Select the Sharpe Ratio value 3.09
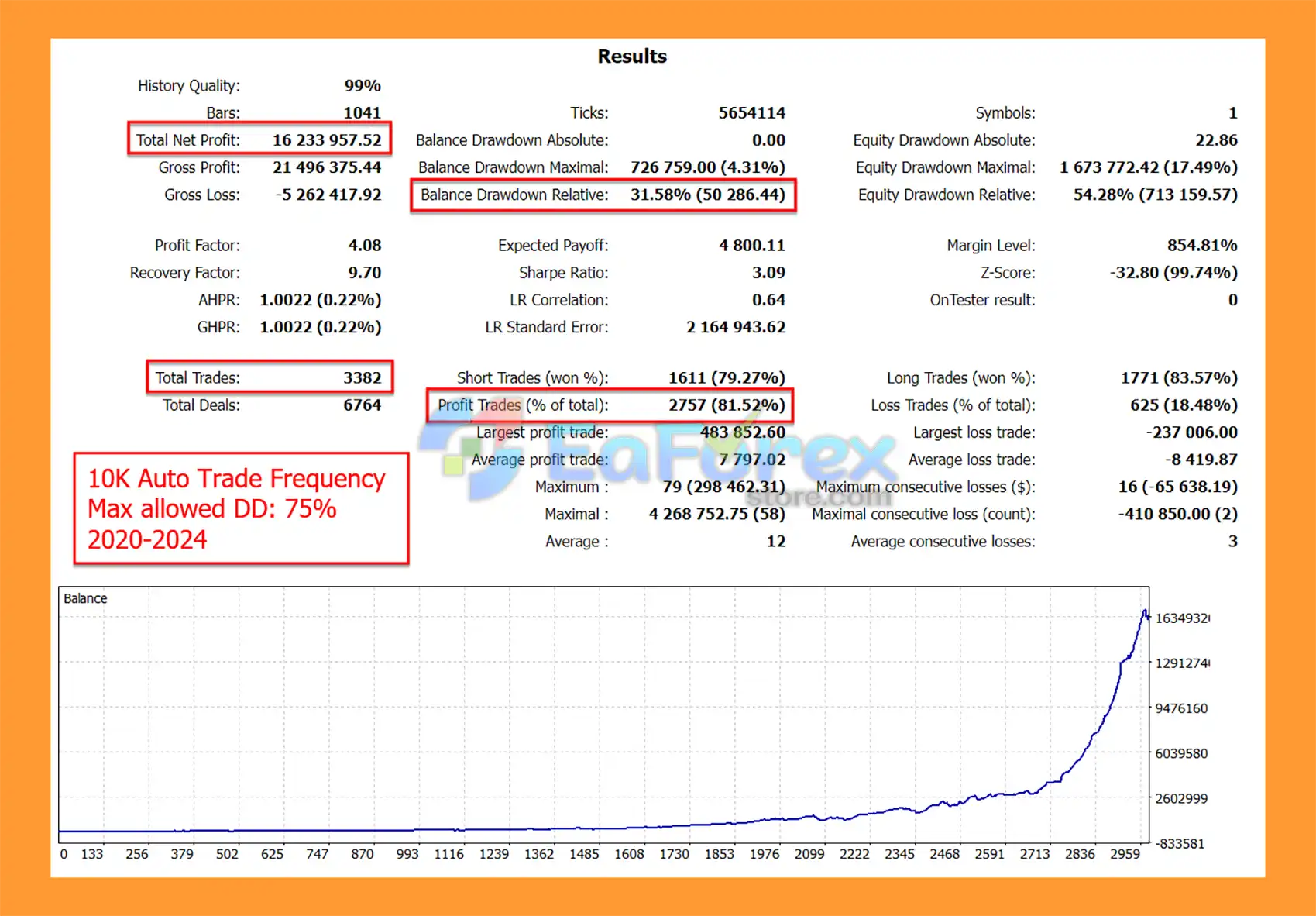 point(768,273)
